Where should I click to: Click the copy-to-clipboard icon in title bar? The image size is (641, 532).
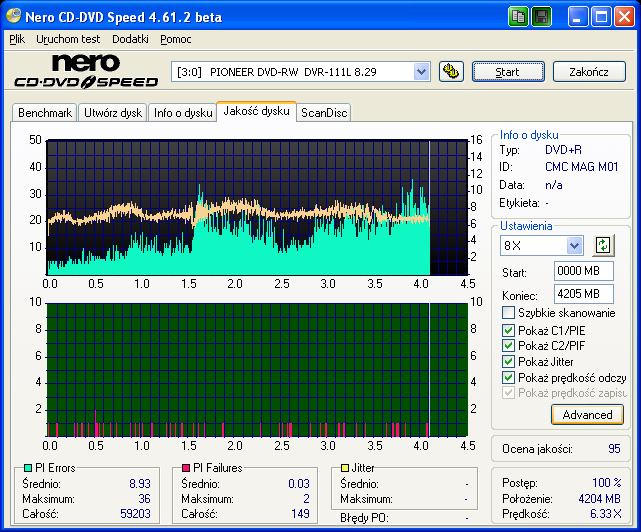(518, 17)
